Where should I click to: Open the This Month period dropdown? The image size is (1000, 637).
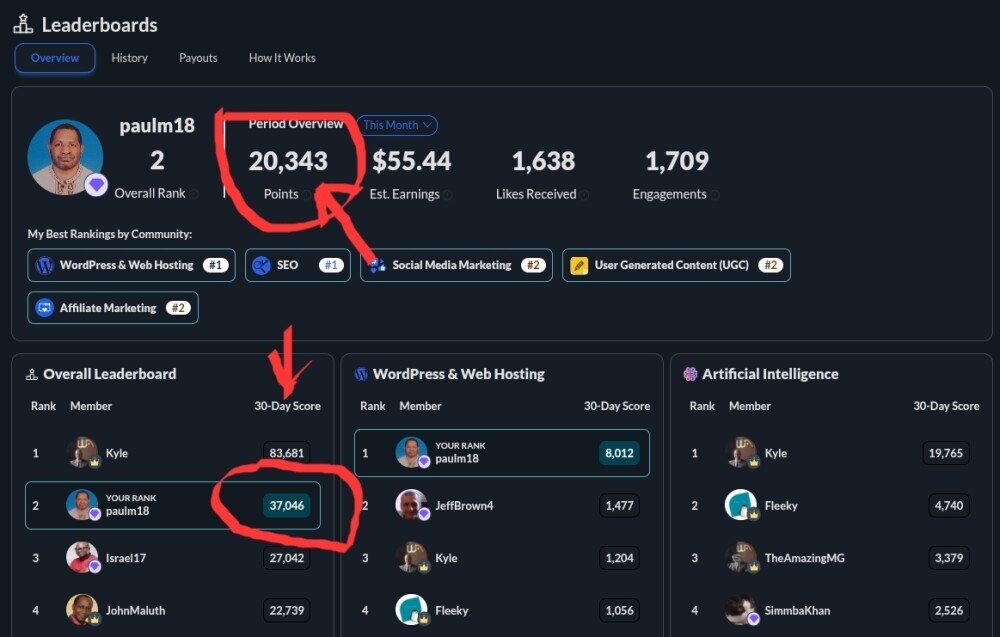[396, 125]
